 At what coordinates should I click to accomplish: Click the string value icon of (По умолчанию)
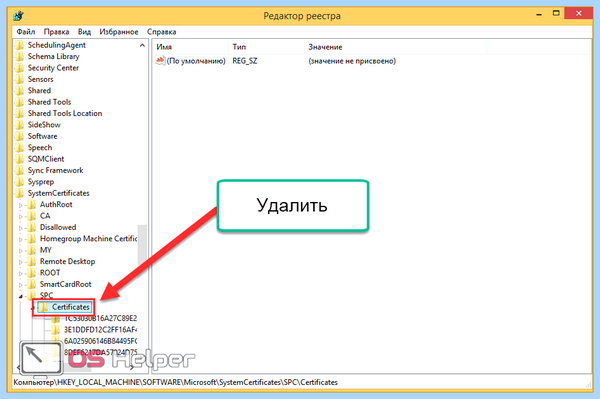point(160,61)
